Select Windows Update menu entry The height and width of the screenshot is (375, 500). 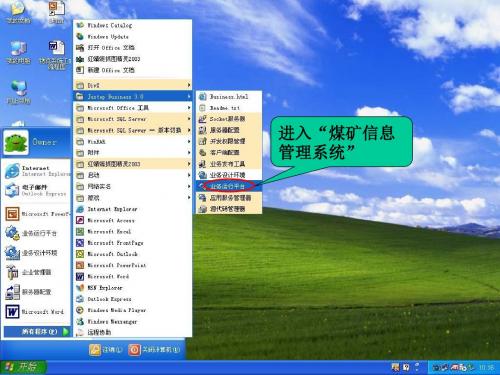click(x=133, y=36)
